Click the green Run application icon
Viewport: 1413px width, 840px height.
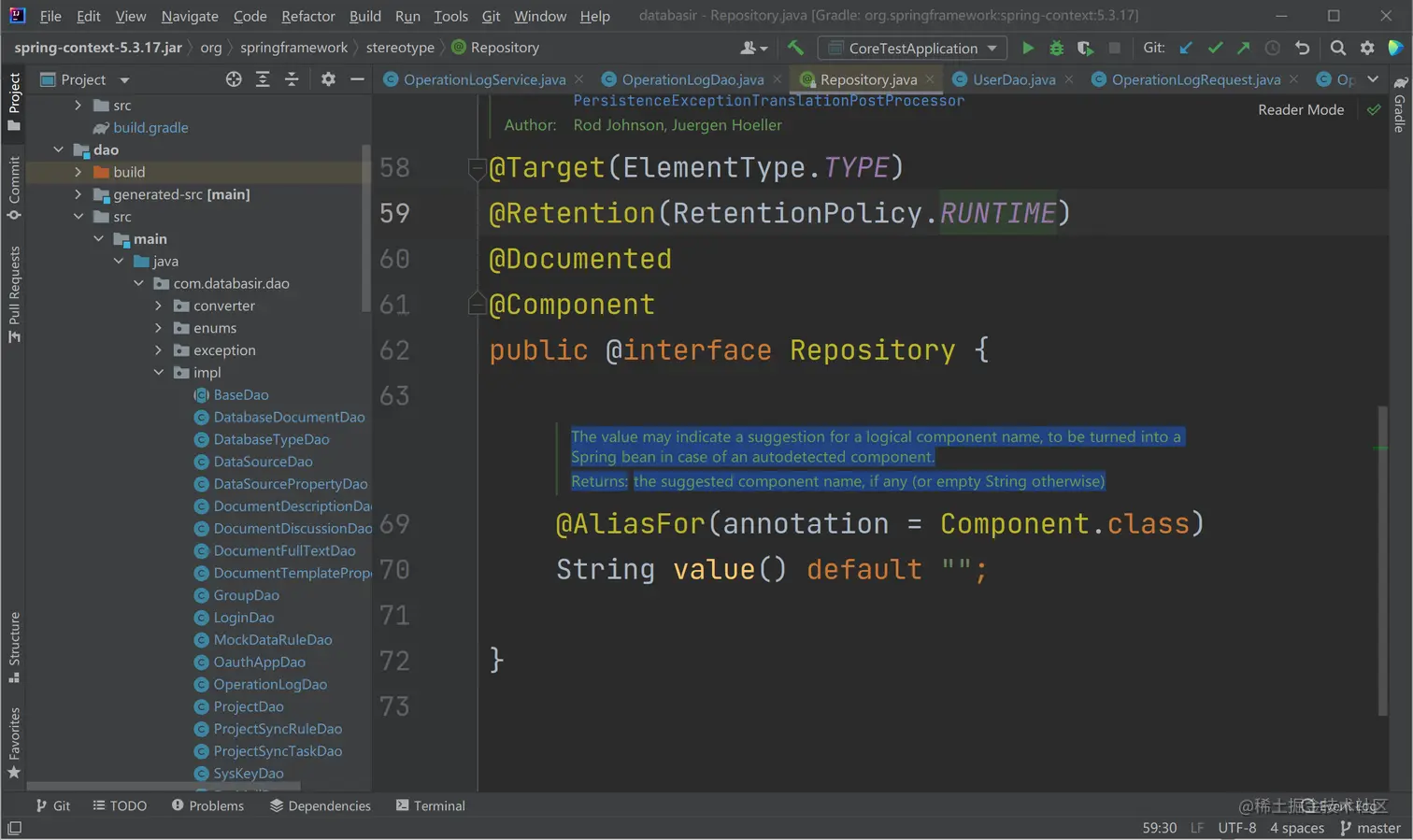[1027, 48]
